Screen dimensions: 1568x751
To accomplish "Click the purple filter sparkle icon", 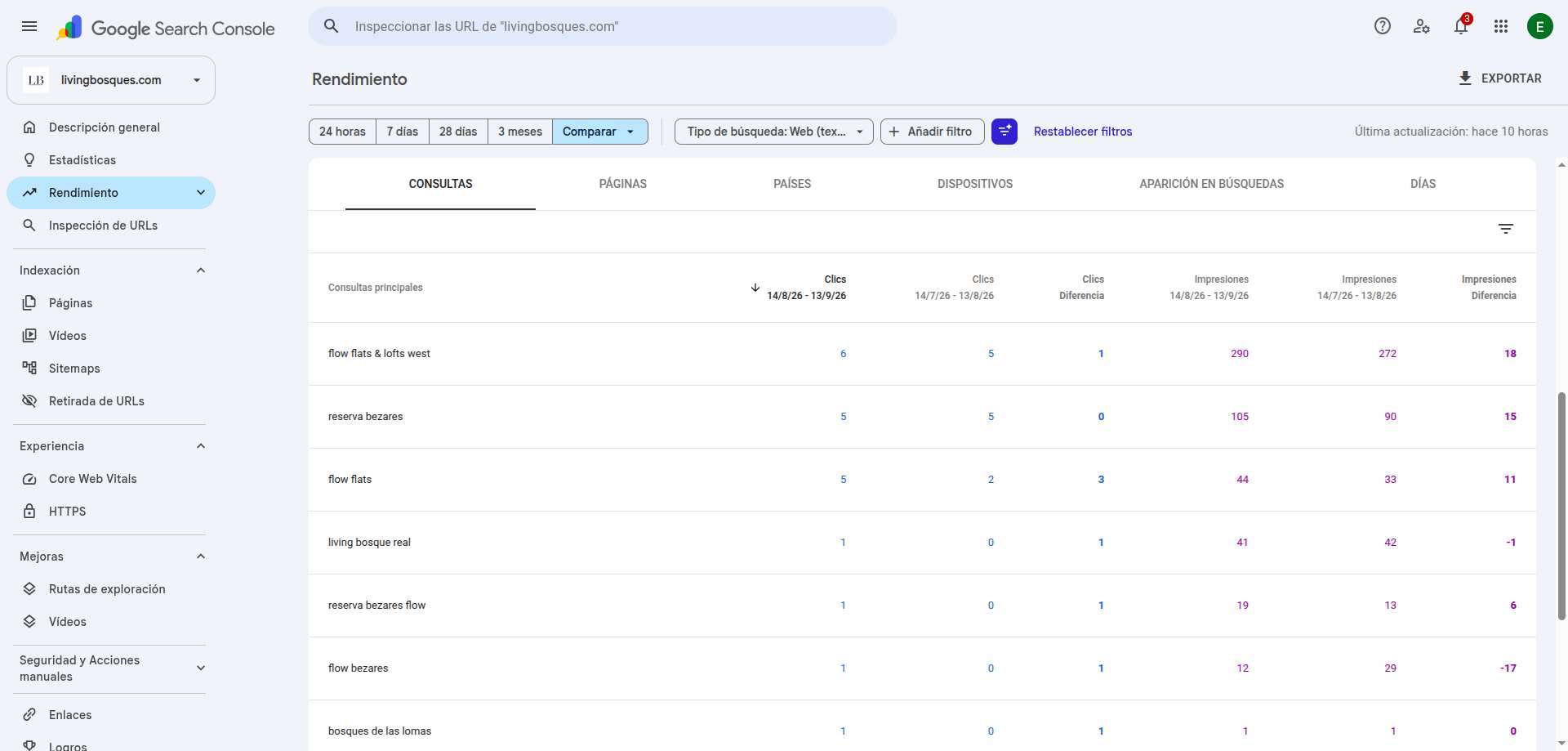I will (x=1004, y=132).
